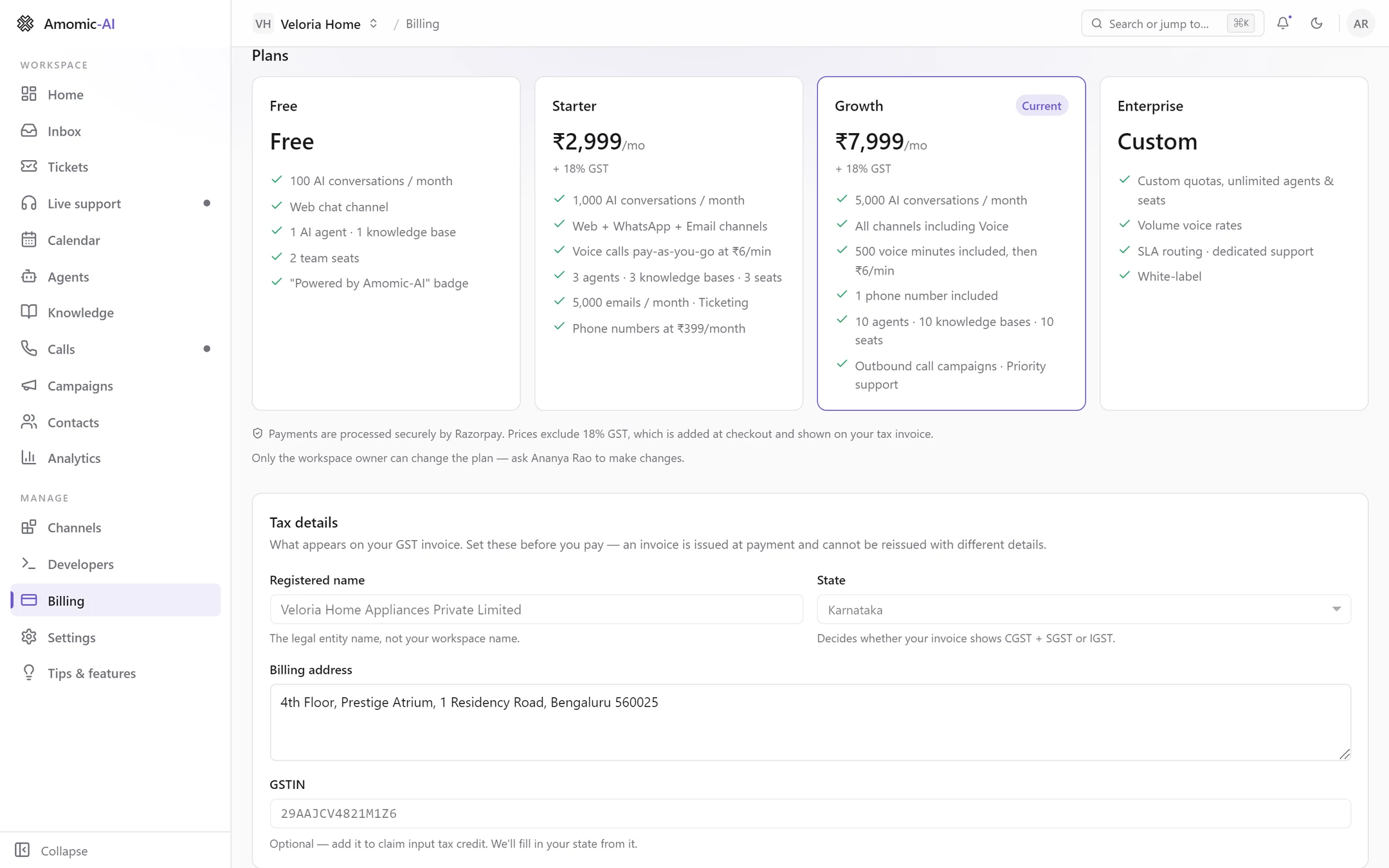
Task: Select Billing in the sidebar
Action: (116, 600)
